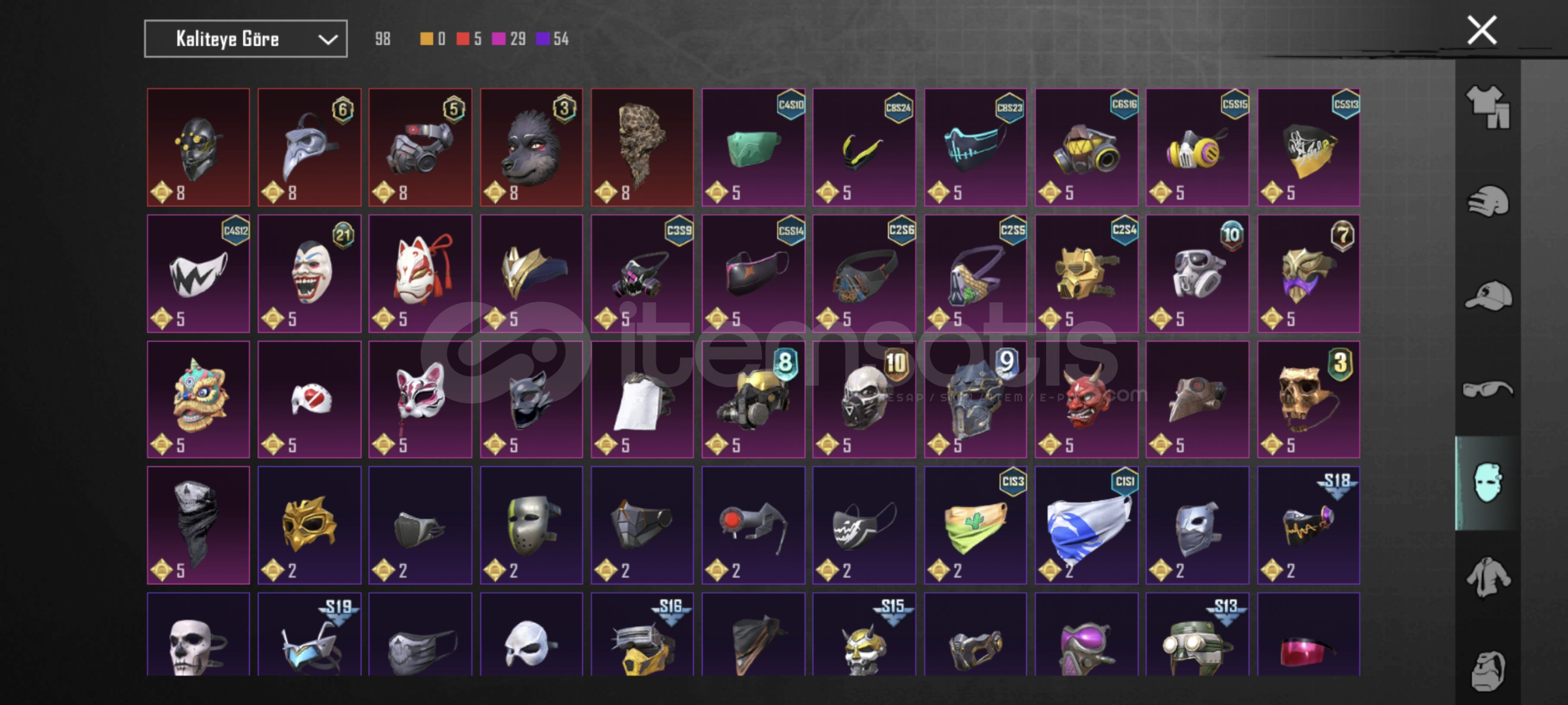
Task: Click the dropdown chevron arrow
Action: [x=328, y=40]
